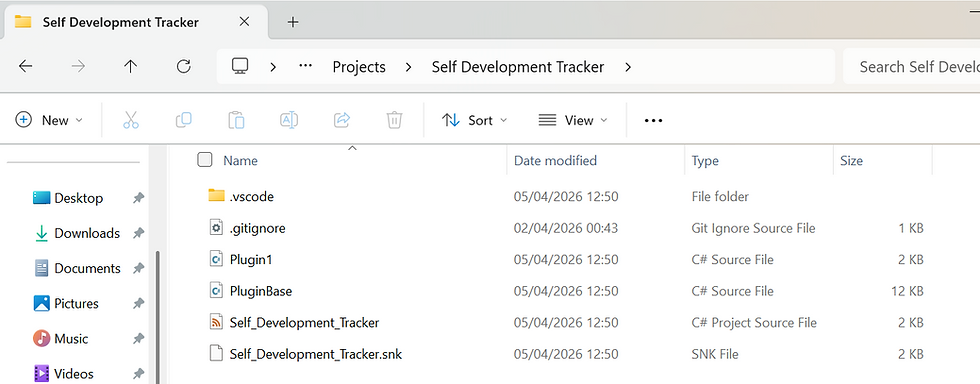980x384 pixels.
Task: Click the Share icon in toolbar
Action: coord(341,120)
